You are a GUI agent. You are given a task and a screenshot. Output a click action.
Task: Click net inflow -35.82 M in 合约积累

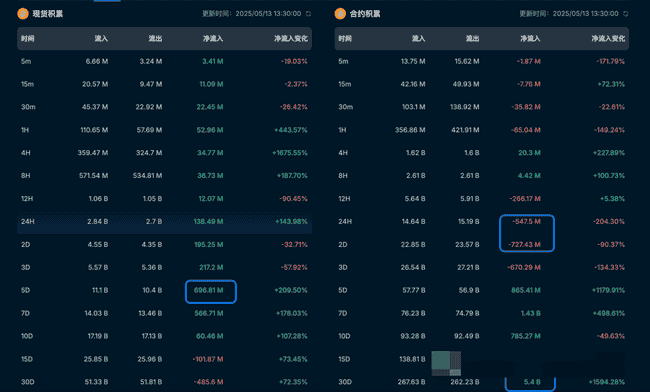[526, 107]
